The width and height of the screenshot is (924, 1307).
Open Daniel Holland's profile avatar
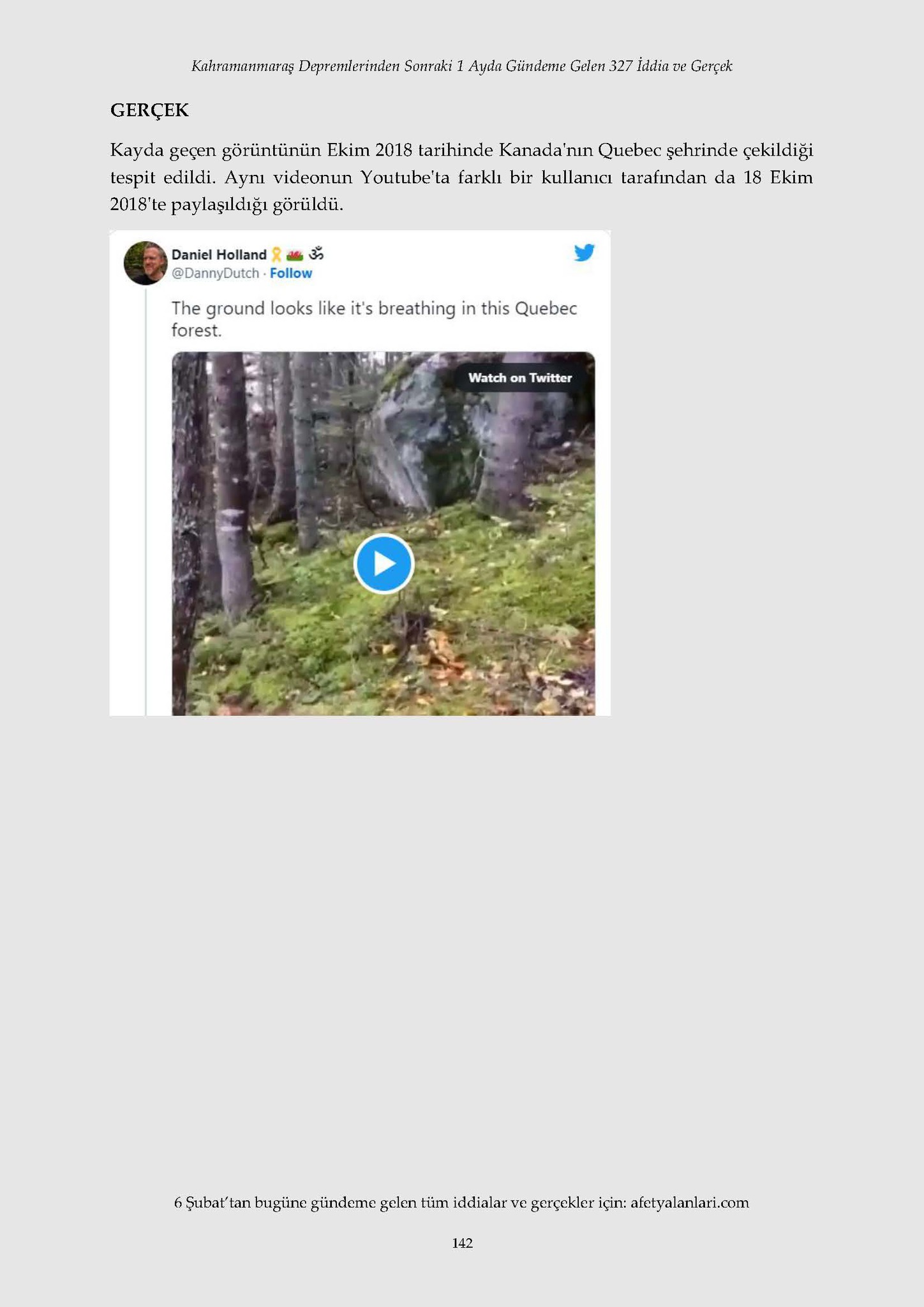coord(145,263)
